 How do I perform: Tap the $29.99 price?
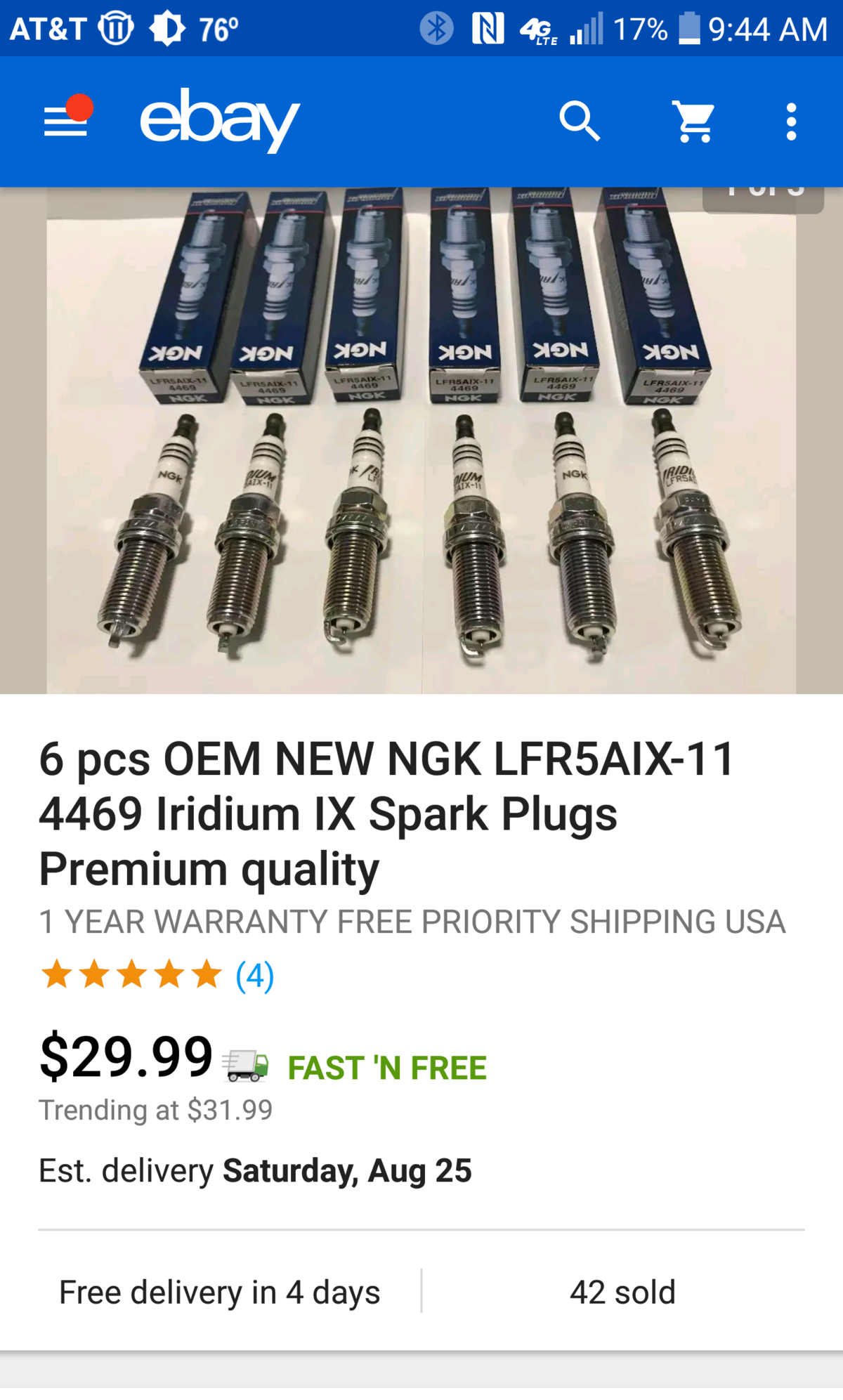tap(126, 1056)
